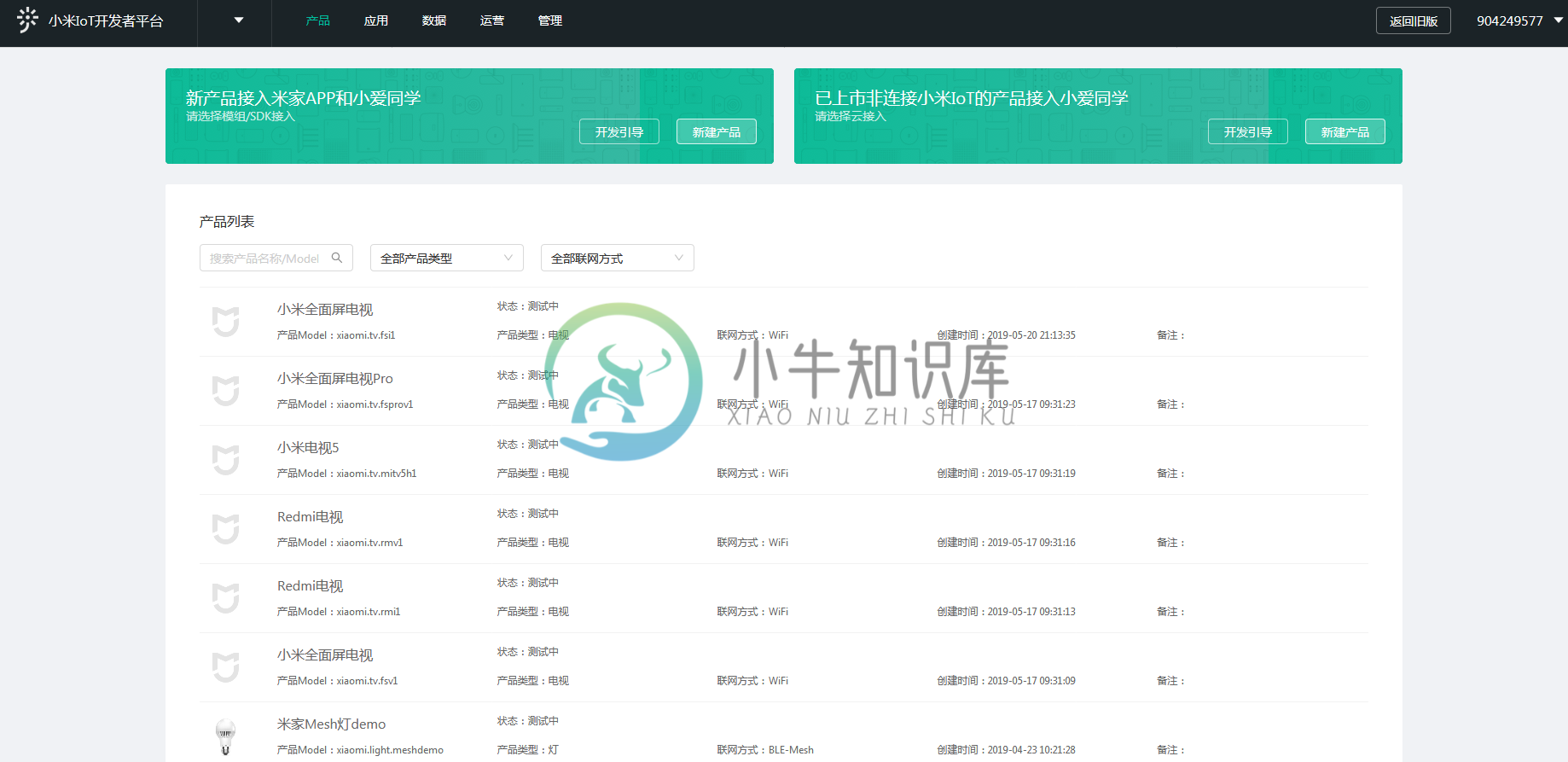Viewport: 1568px width, 762px height.
Task: Open the account menu arrow next to 904249577
Action: 1558,20
